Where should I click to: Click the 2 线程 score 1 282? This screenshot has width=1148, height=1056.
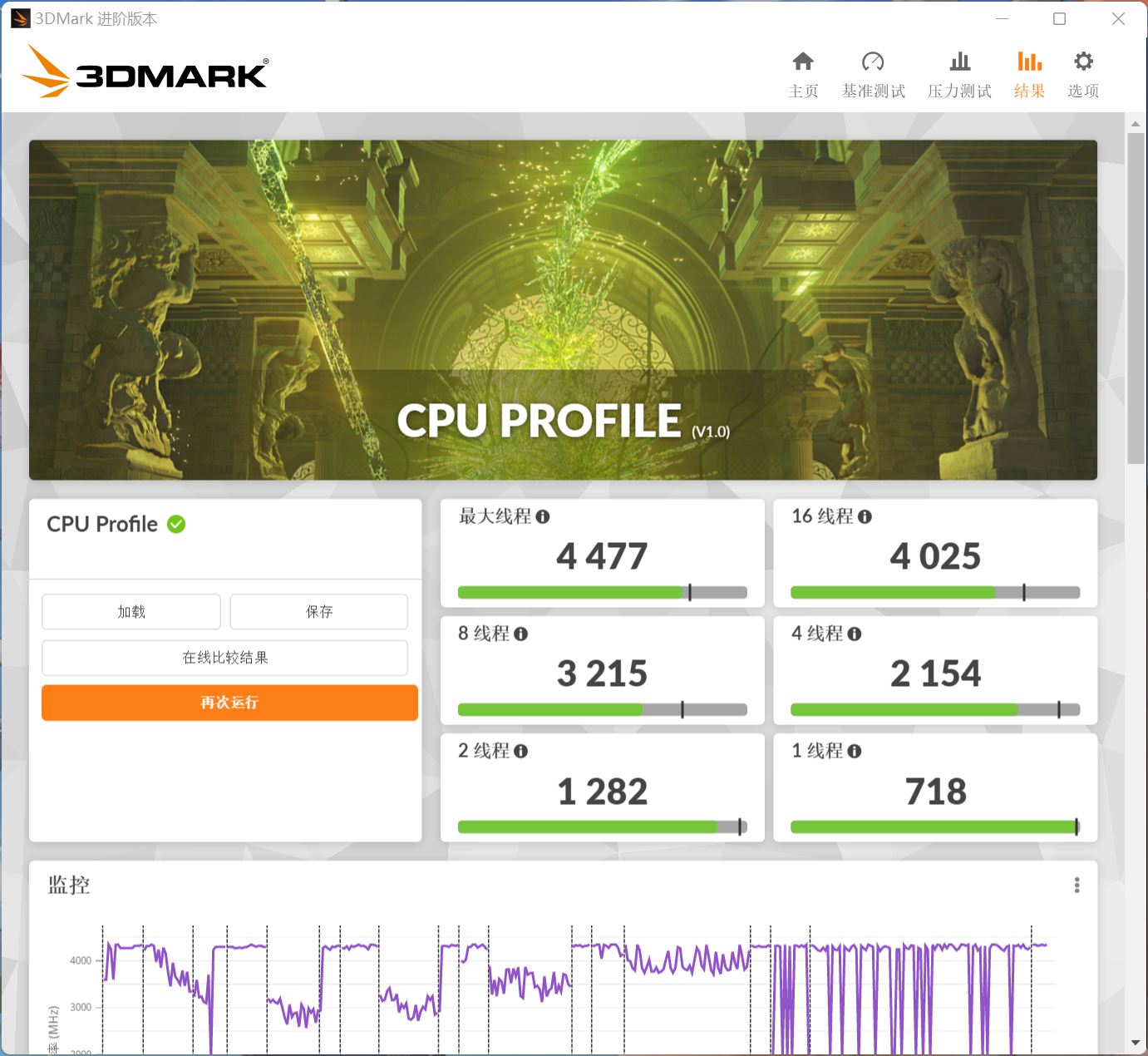point(602,792)
